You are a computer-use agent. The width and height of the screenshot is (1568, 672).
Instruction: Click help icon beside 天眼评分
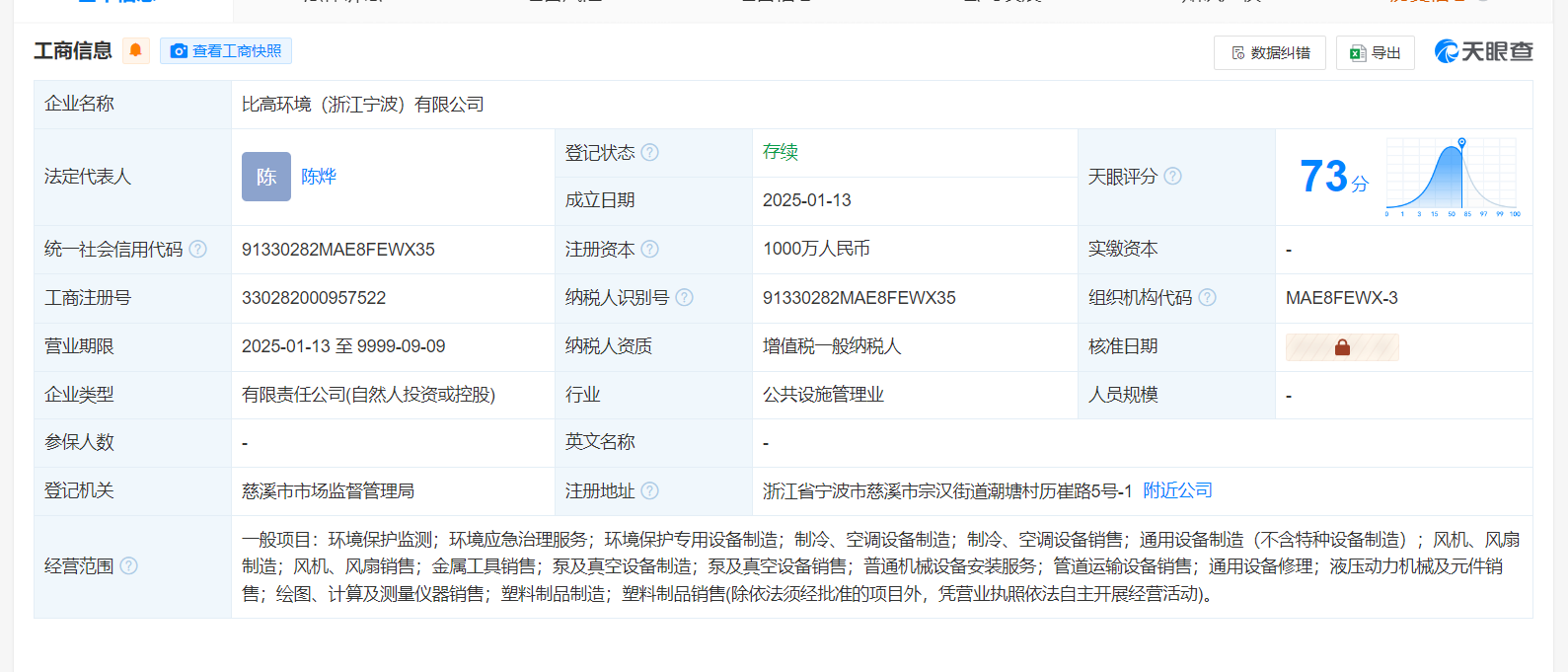[1172, 176]
